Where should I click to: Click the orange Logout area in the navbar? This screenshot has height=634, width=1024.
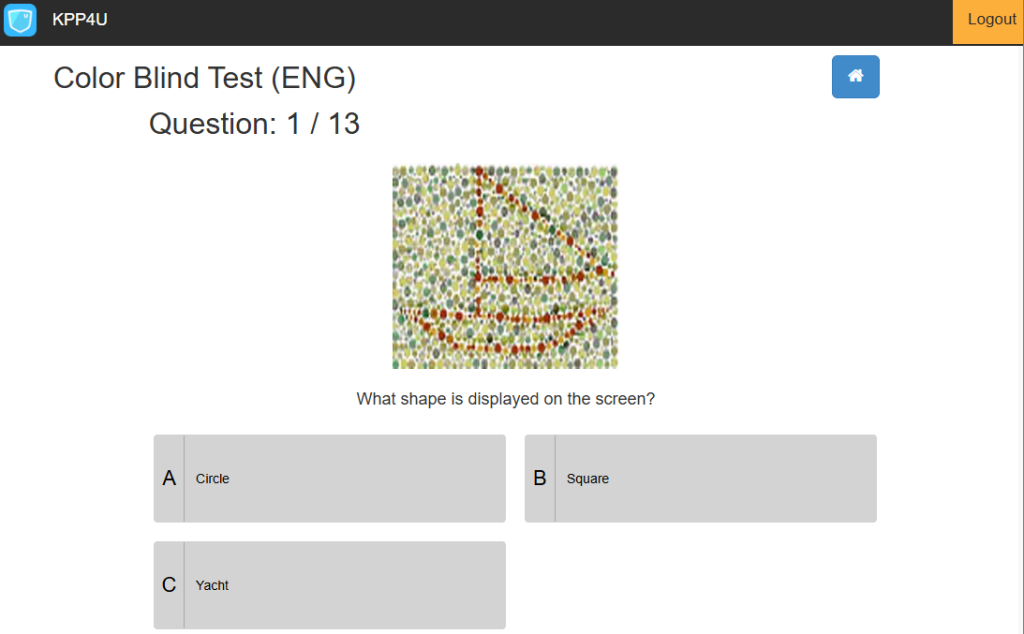(990, 19)
